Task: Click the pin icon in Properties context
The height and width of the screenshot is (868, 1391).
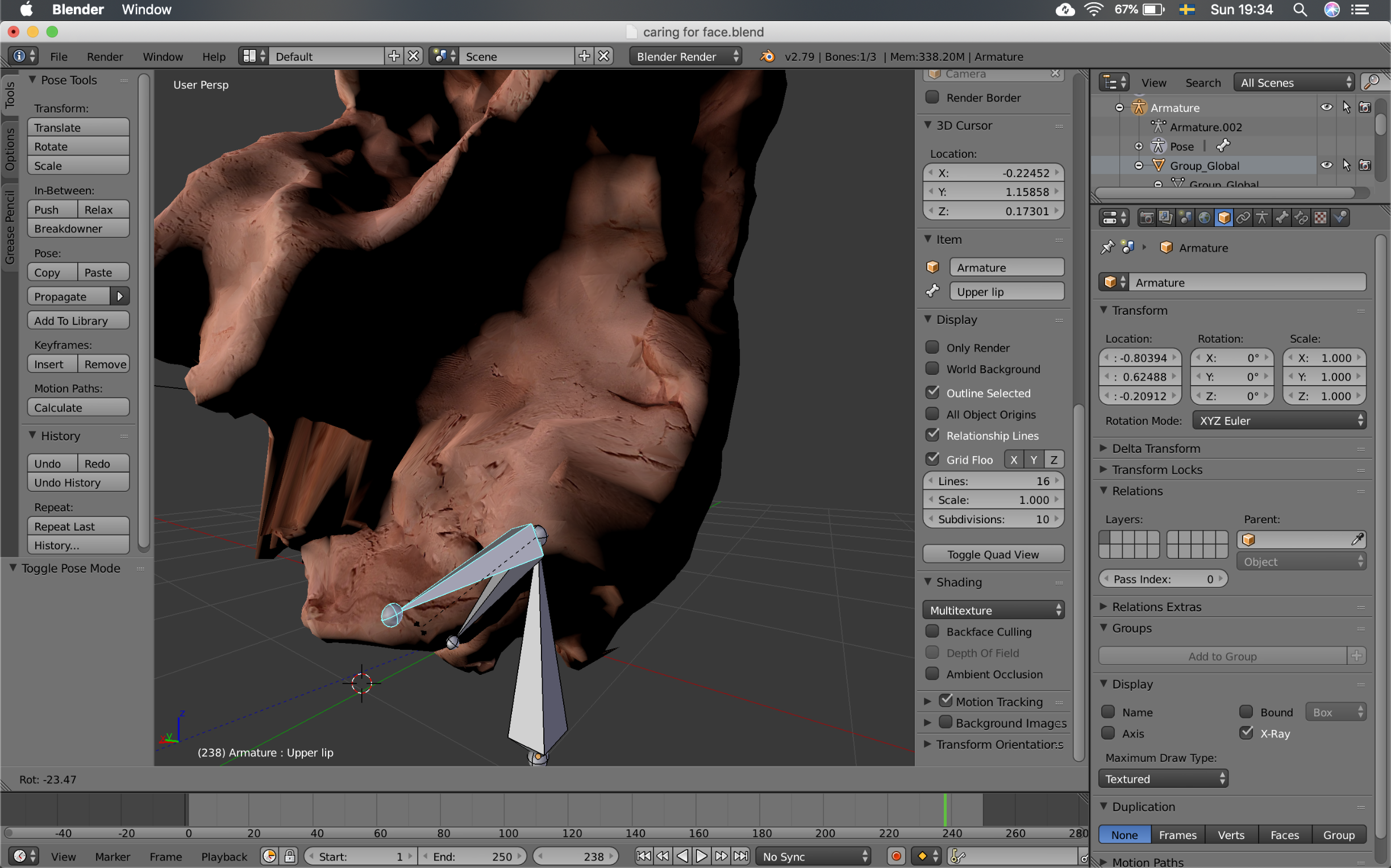Action: coord(1107,248)
